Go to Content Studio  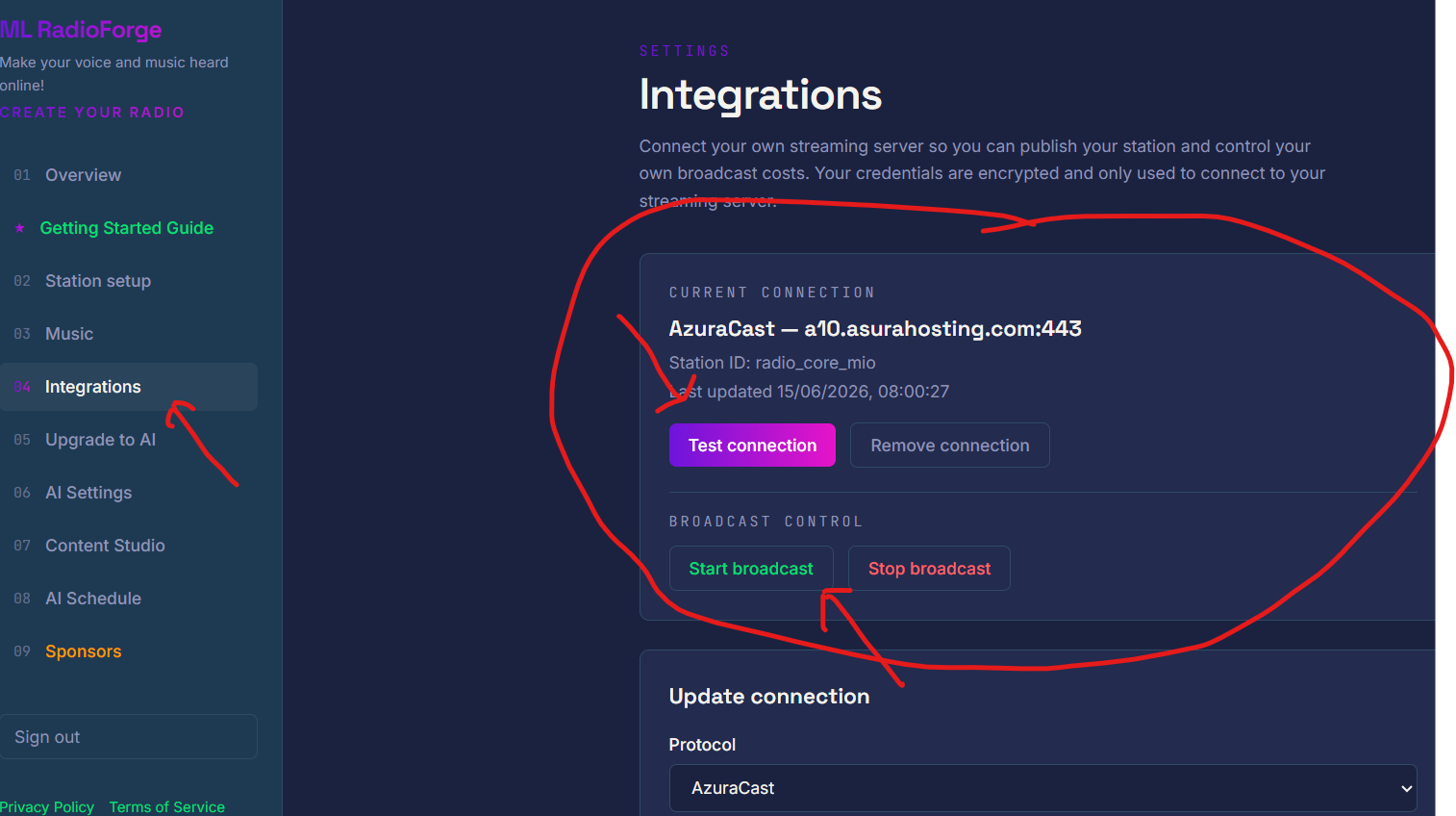click(x=129, y=546)
